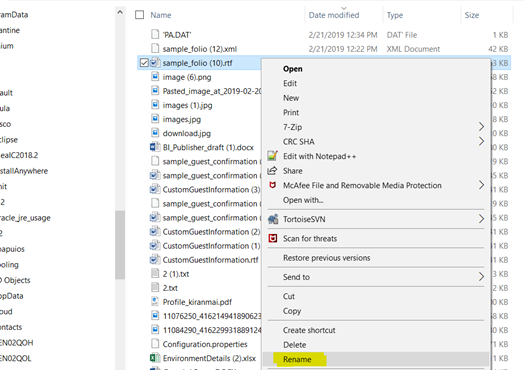Select the '2/21/2019 12:34 PM' date cell
The image size is (525, 370).
click(x=343, y=35)
